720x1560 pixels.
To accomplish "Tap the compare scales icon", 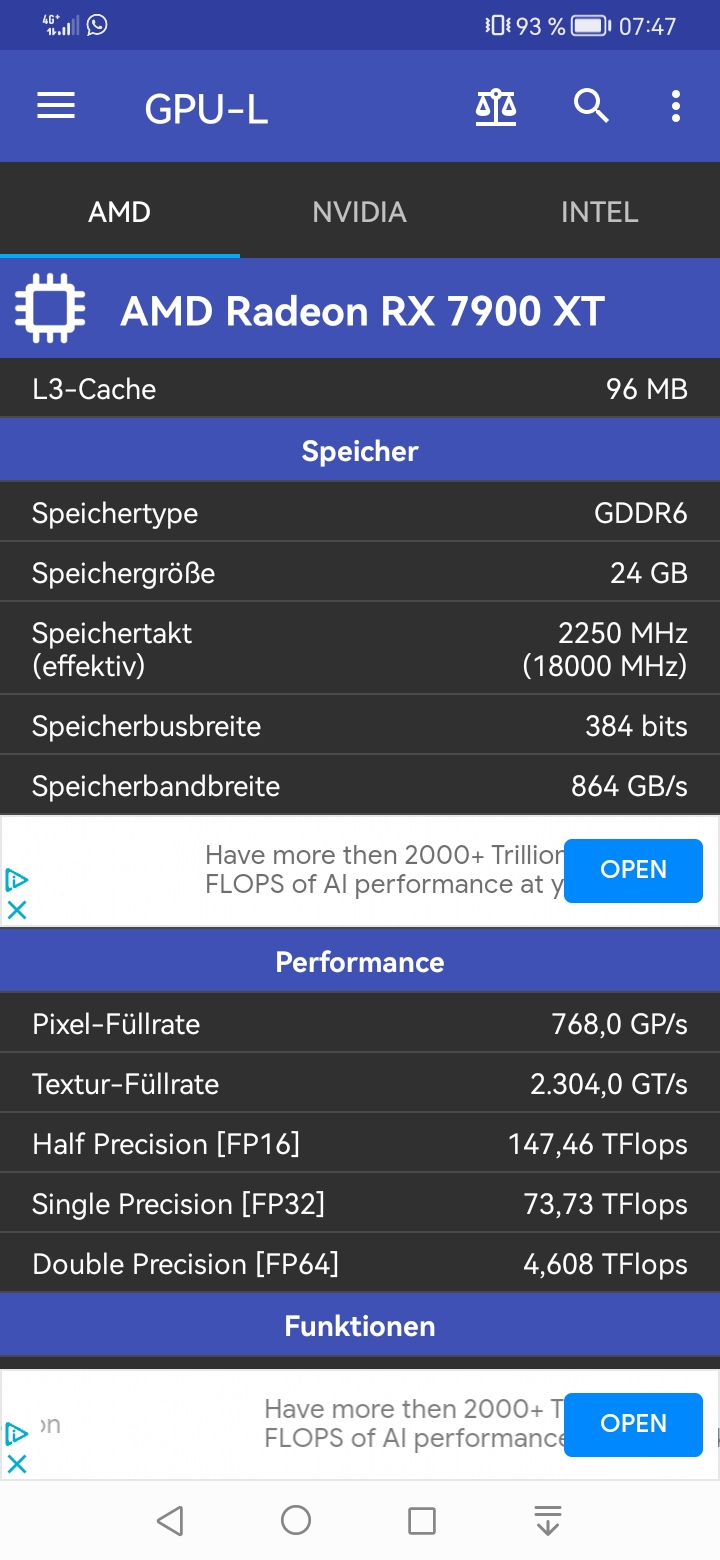I will [x=496, y=106].
